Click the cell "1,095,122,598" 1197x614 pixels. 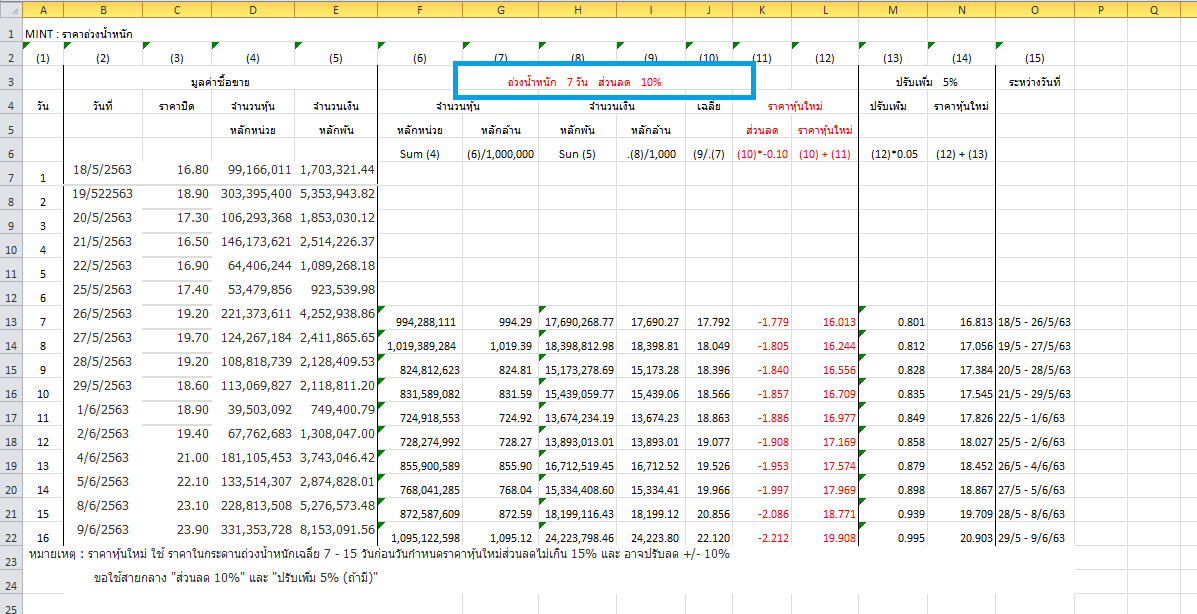coord(423,536)
